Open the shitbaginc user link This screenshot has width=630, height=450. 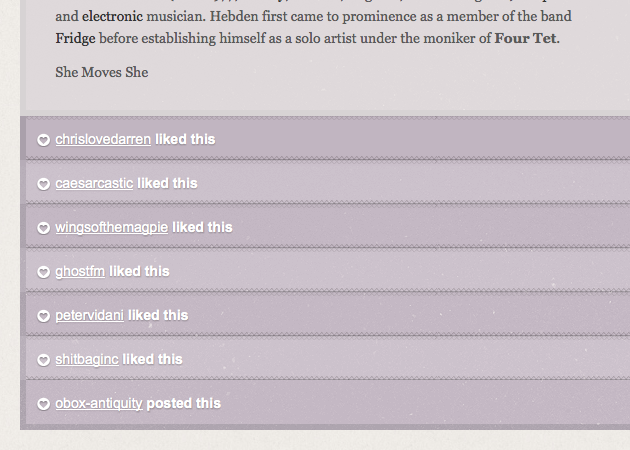click(87, 359)
